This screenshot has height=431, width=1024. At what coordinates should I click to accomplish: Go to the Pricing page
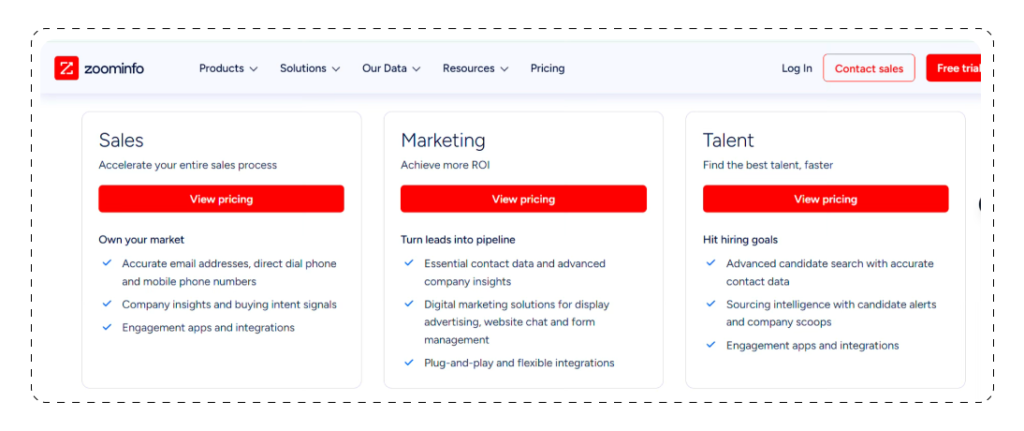[x=547, y=69]
